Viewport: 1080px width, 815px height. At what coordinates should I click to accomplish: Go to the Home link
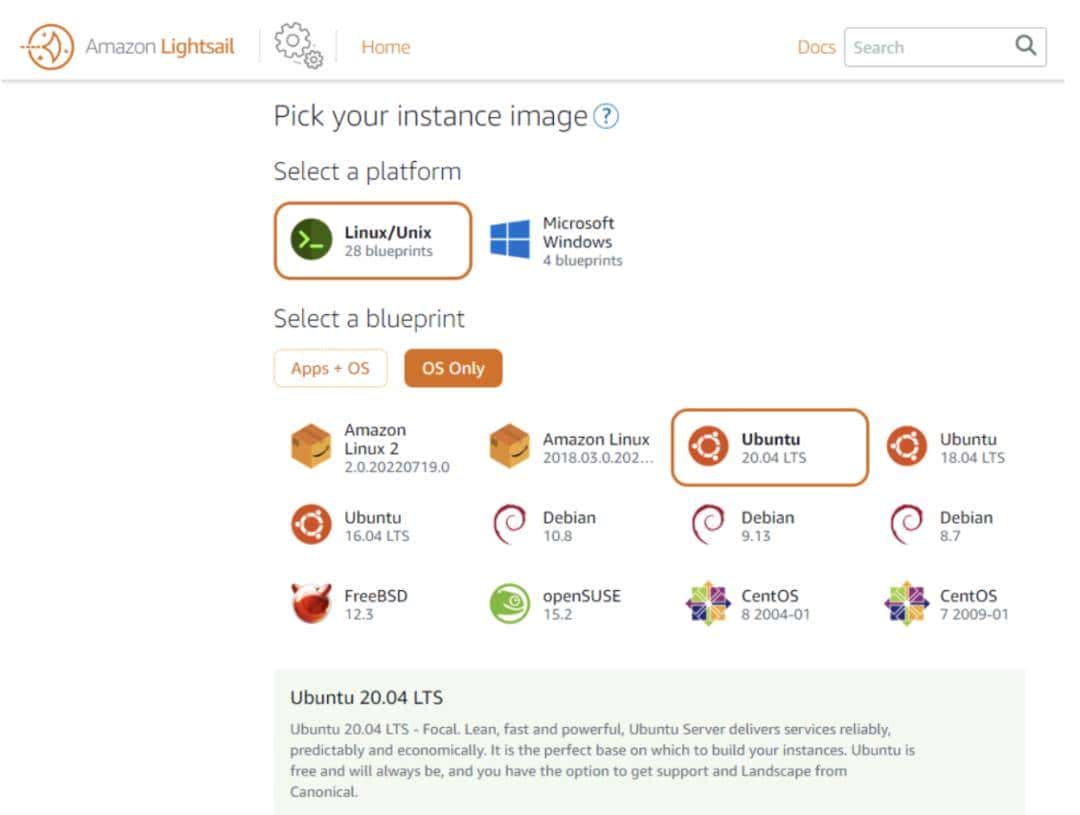pyautogui.click(x=385, y=47)
